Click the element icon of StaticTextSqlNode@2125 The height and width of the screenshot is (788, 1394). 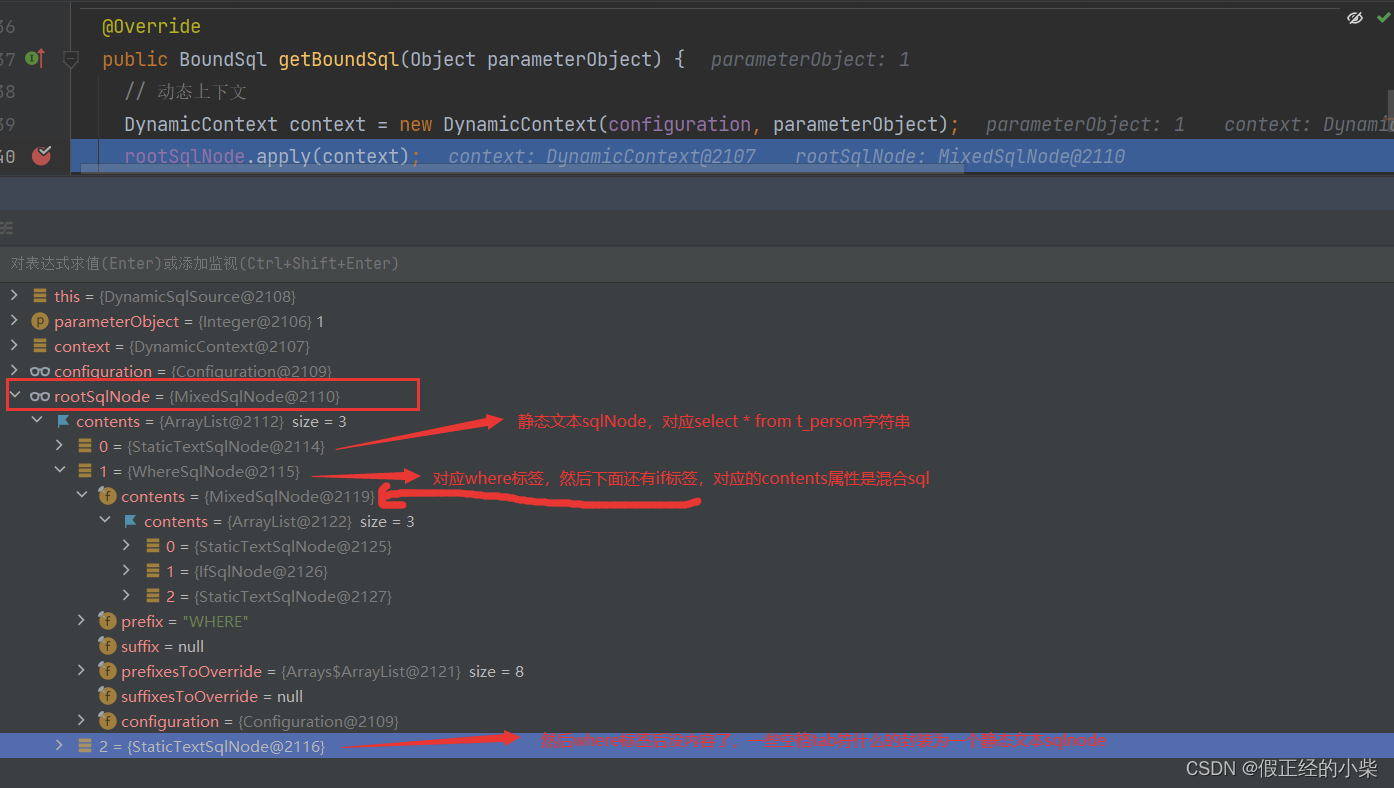153,546
